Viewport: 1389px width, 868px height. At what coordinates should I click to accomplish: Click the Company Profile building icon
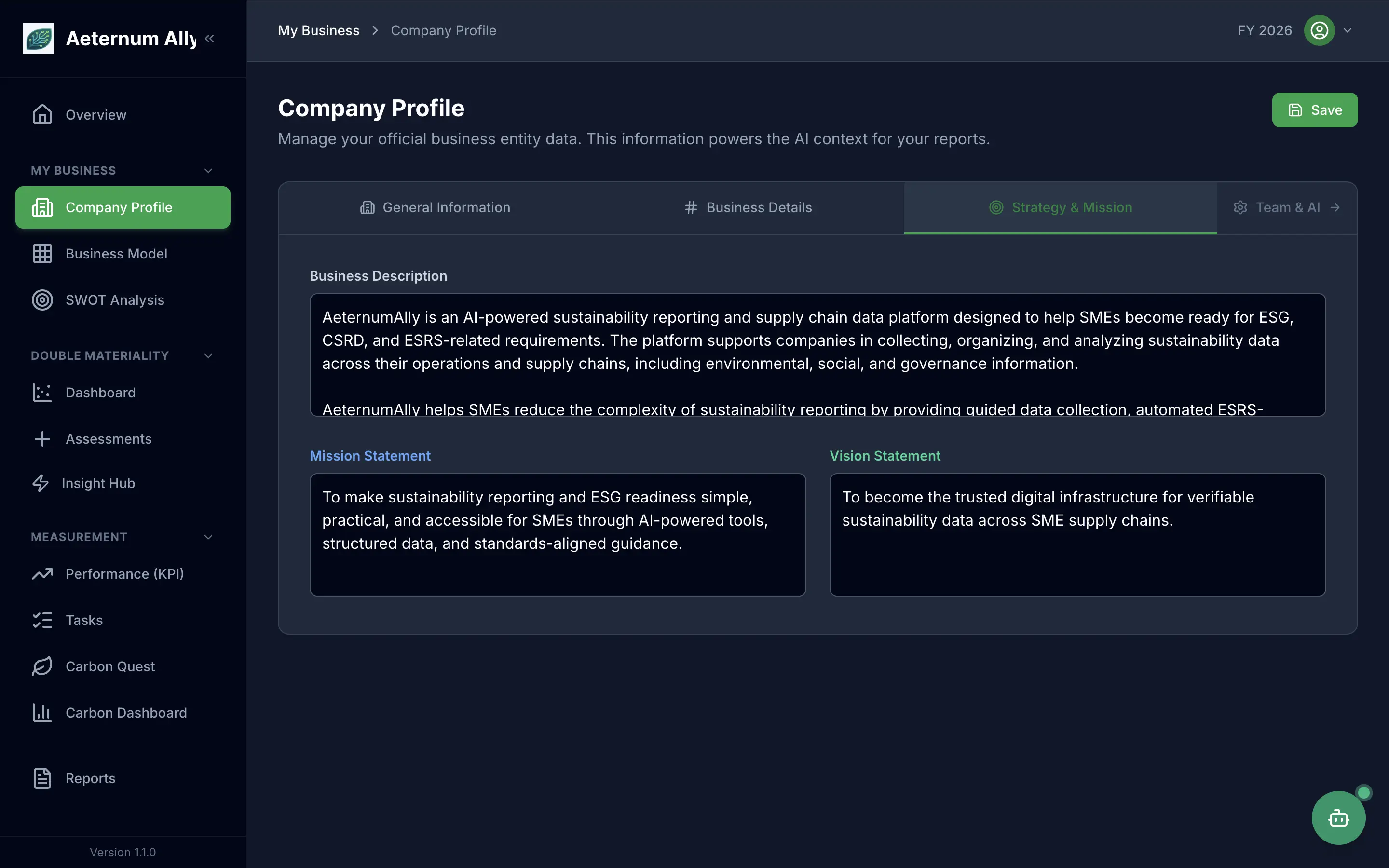click(42, 207)
